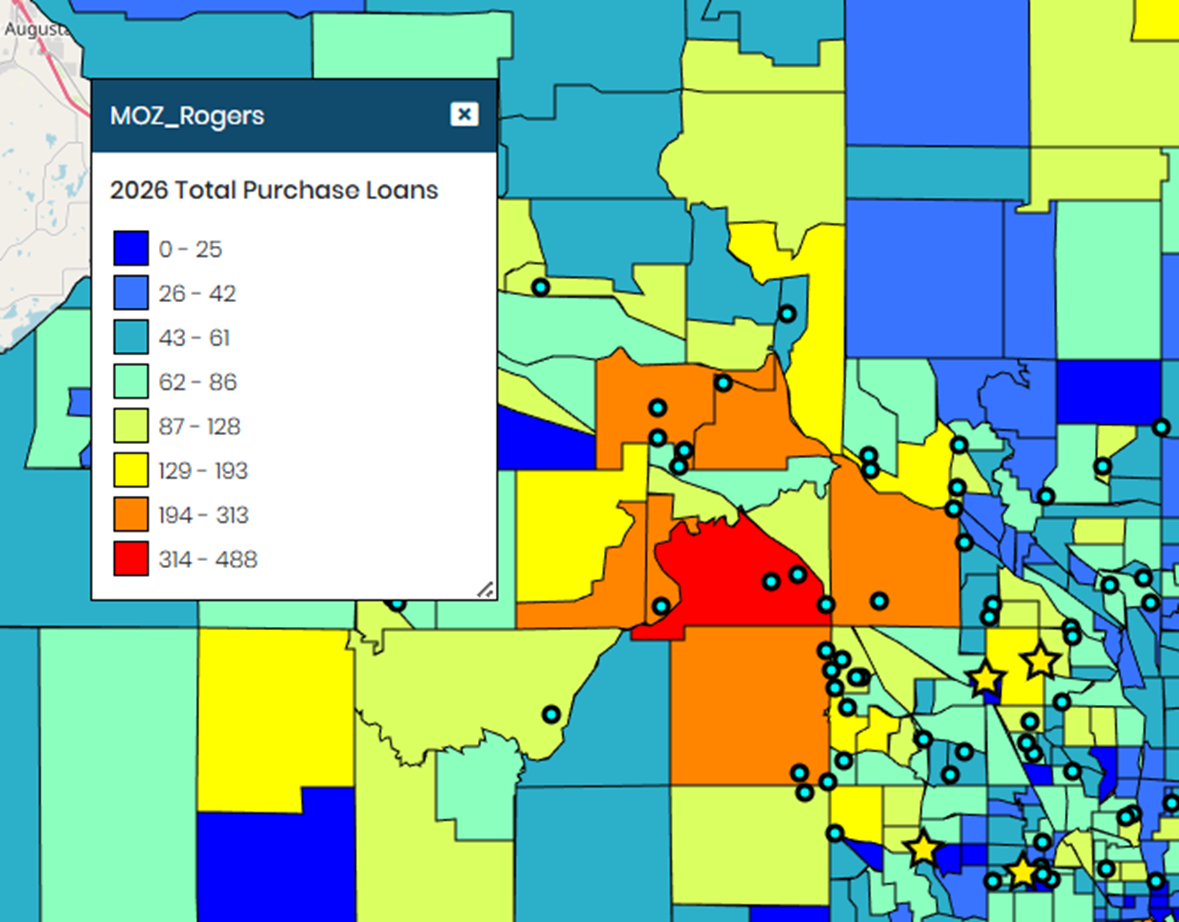Screen dimensions: 1179x922
Task: Click the dark blue 0 - 25 swatch
Action: click(131, 248)
